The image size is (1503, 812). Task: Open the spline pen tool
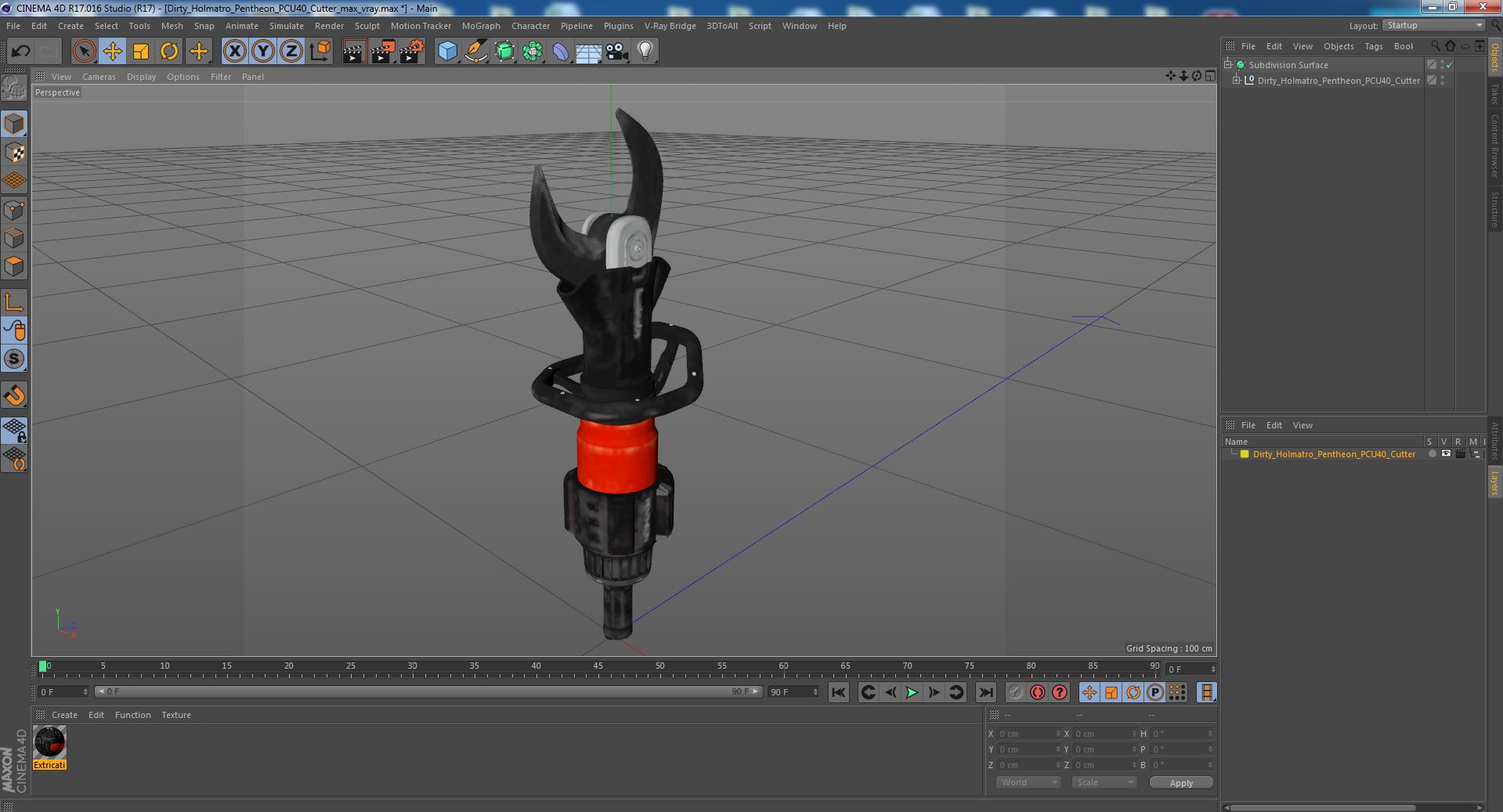[x=475, y=52]
